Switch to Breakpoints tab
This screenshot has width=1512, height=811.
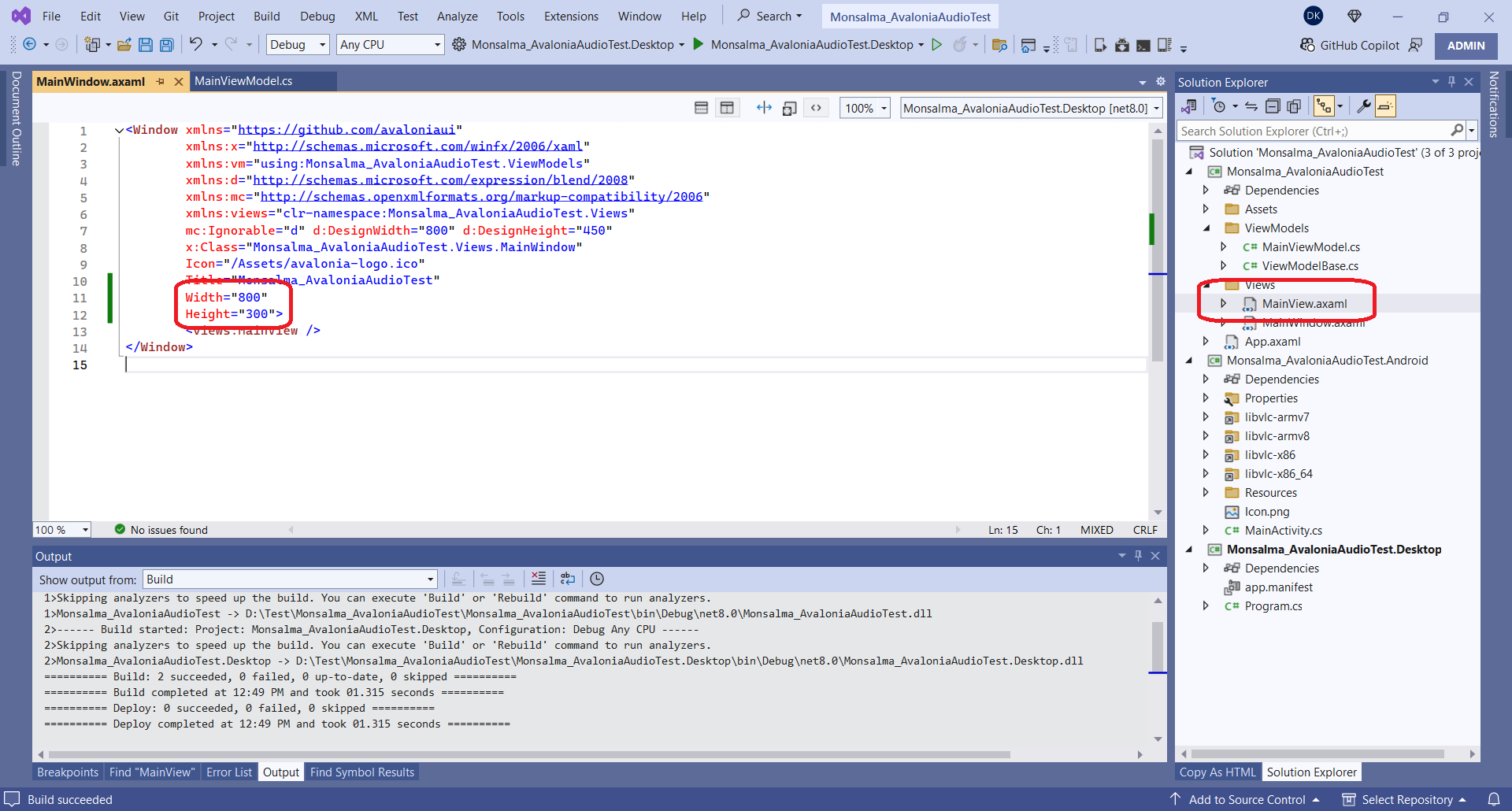pos(68,772)
